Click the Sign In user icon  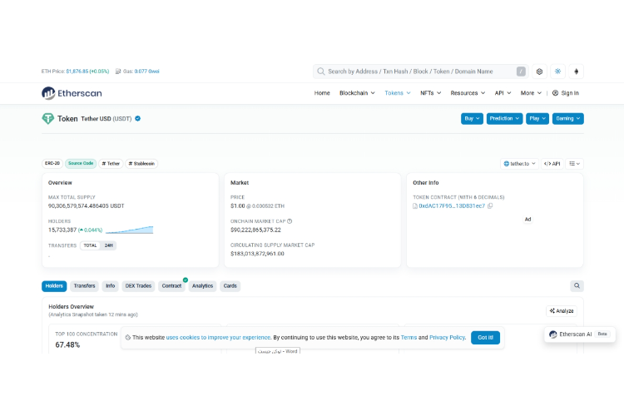pyautogui.click(x=555, y=93)
